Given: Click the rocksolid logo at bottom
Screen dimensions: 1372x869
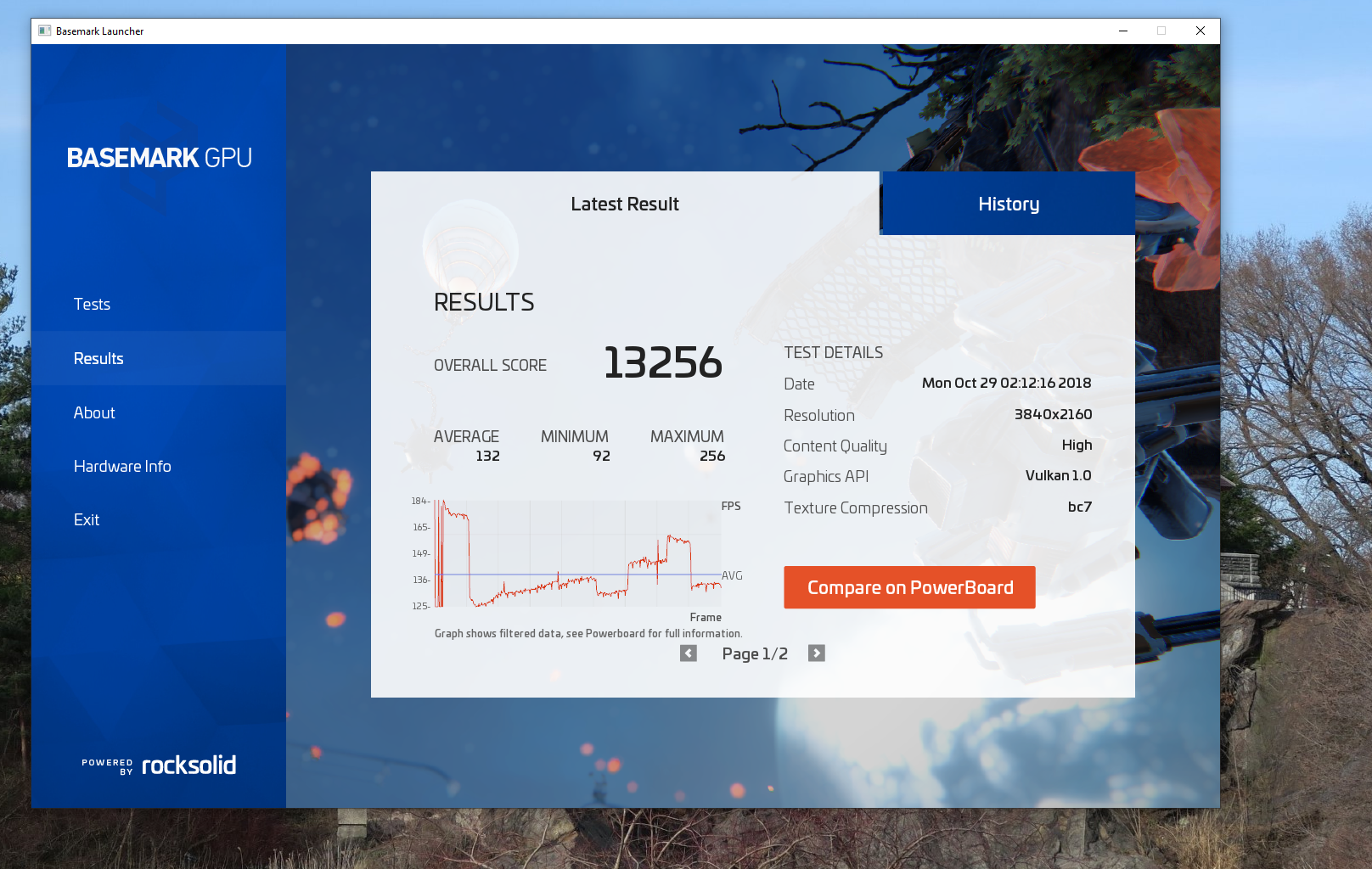Looking at the screenshot, I should click(x=188, y=765).
